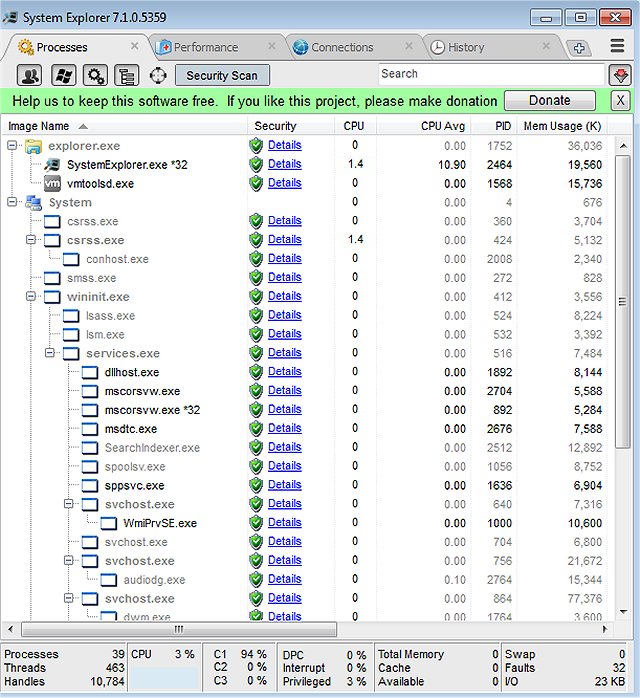Open Details link for conhost.exe
Viewport: 640px width, 698px height.
point(285,258)
